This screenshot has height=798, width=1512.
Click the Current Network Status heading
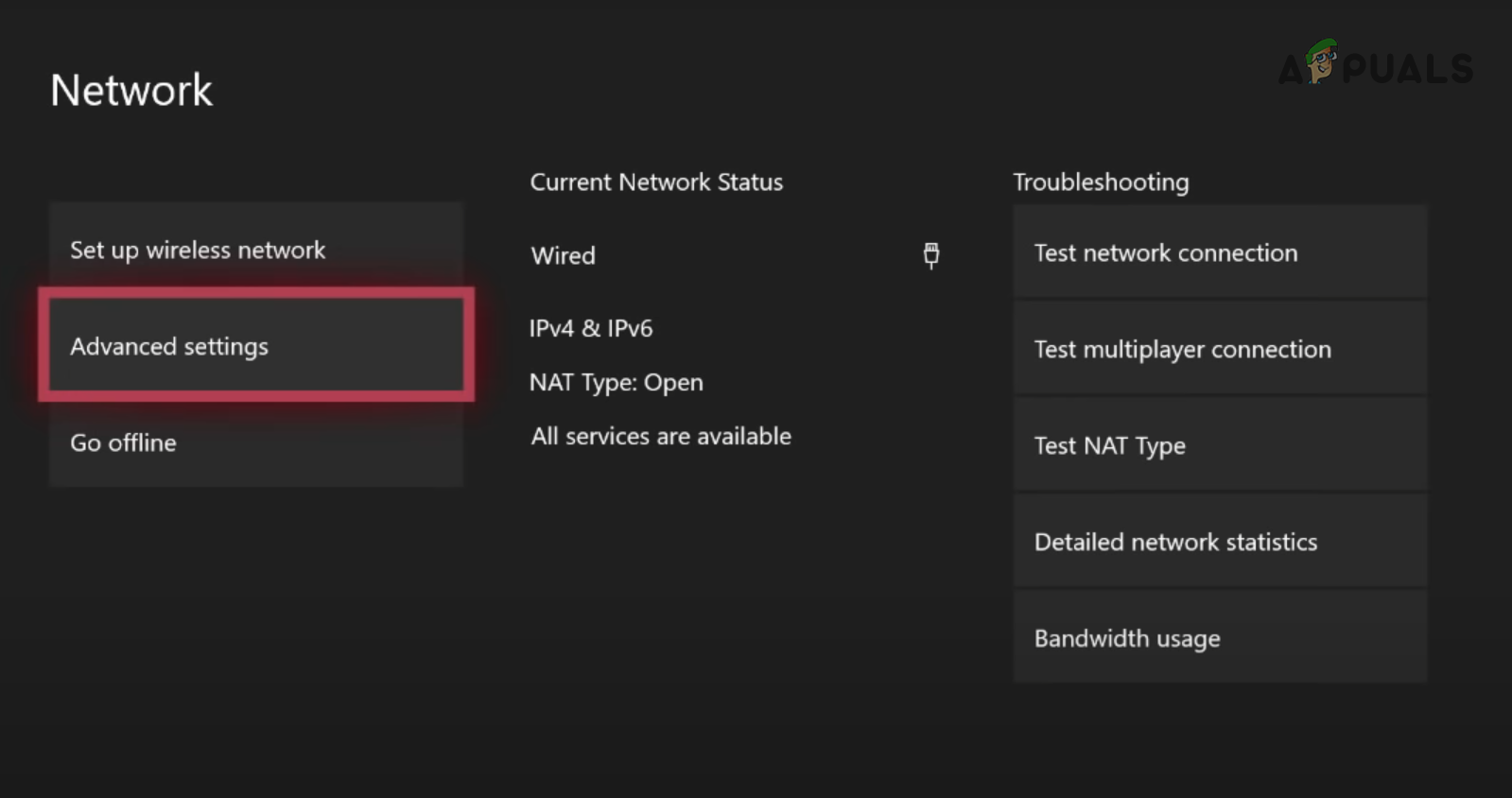point(656,182)
